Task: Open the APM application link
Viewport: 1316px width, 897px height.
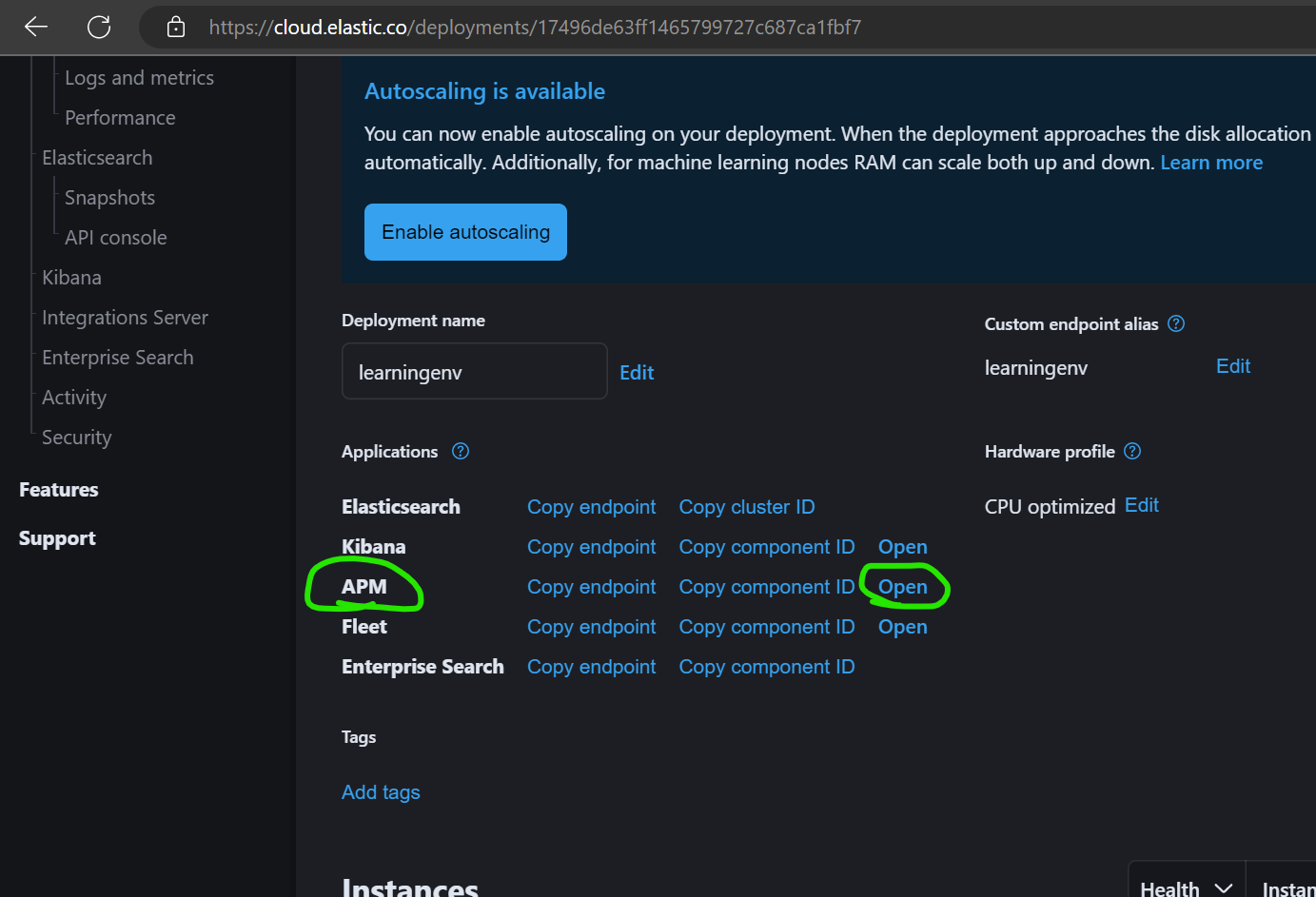Action: click(x=902, y=587)
